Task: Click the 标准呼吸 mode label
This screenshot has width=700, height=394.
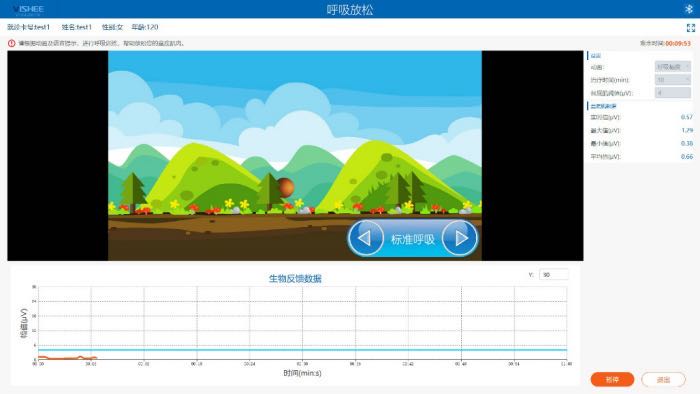Action: coord(412,240)
